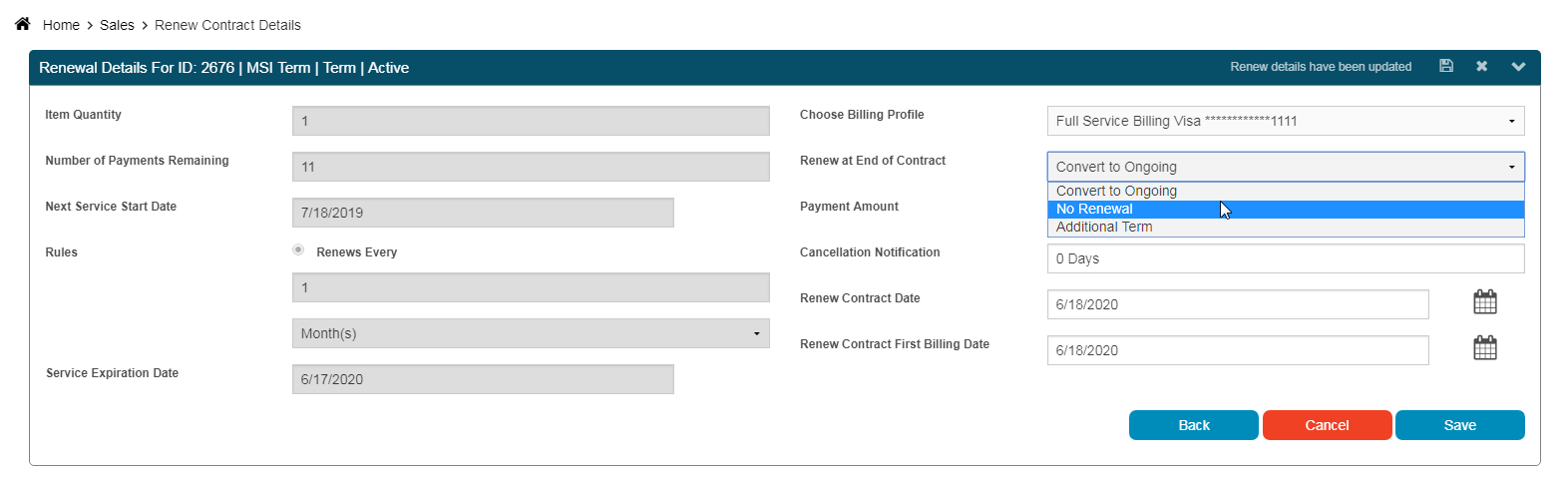
Task: Select the Renews Every radio button
Action: coord(298,249)
